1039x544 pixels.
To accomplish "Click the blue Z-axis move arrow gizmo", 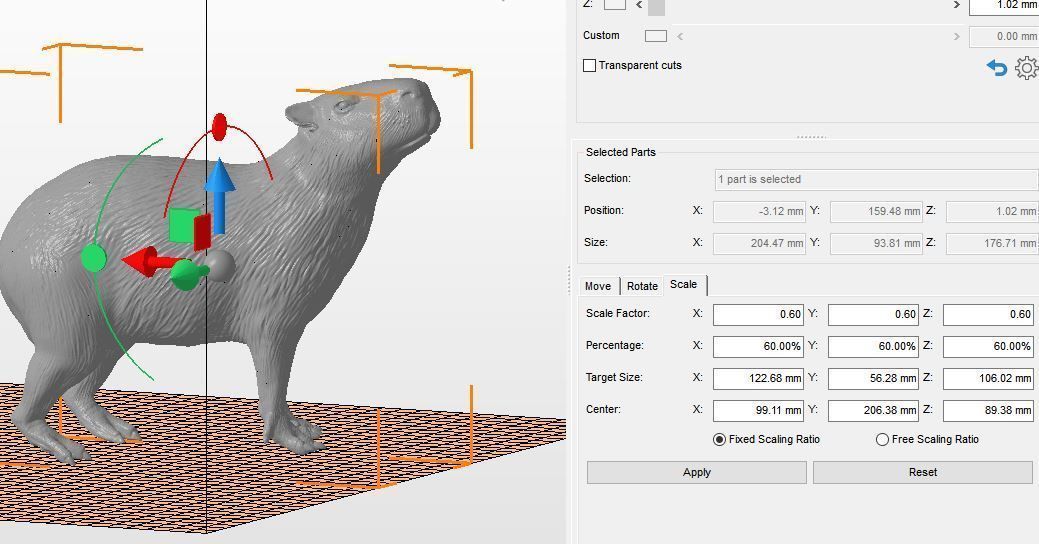I will [219, 195].
